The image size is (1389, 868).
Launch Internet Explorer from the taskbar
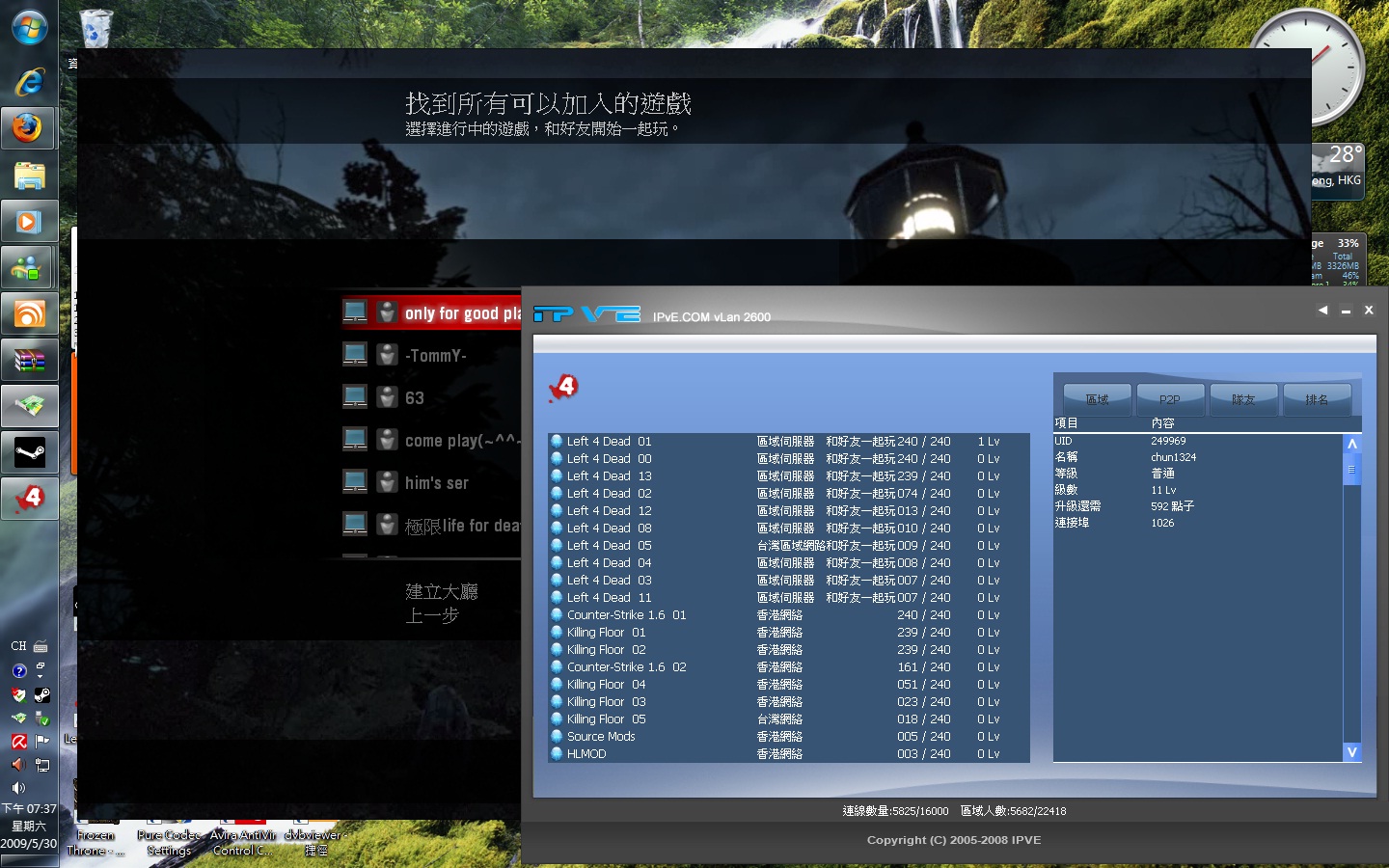[29, 81]
